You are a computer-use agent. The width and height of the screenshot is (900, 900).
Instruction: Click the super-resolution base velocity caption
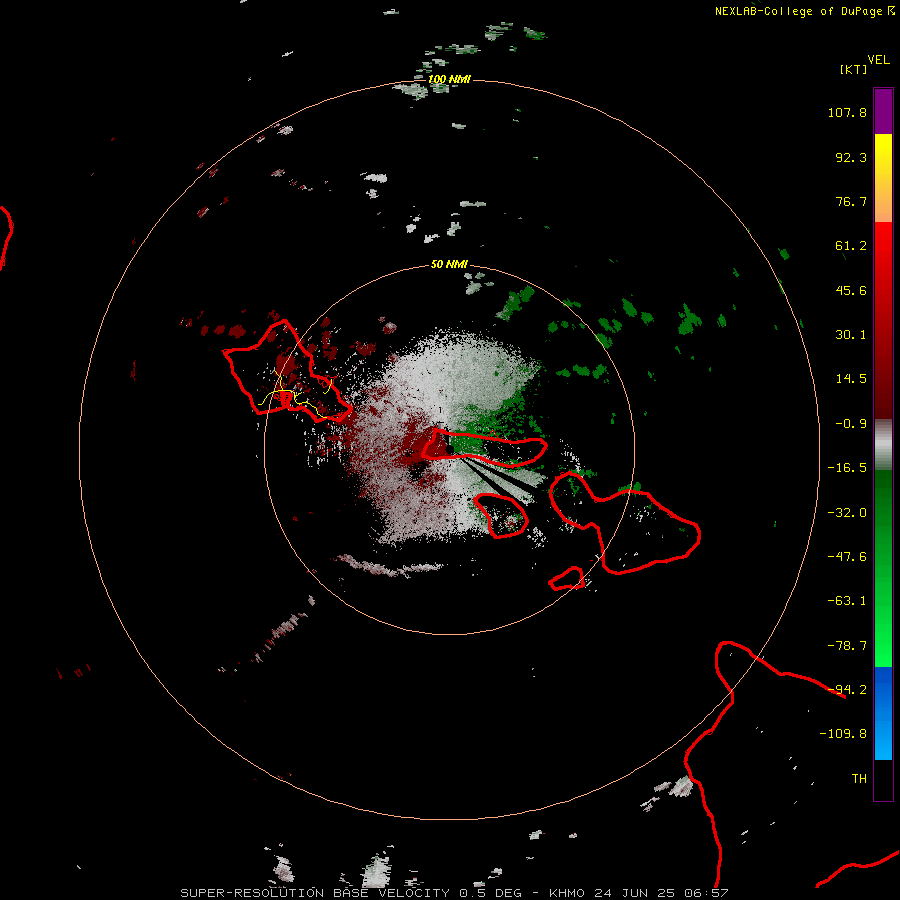454,893
